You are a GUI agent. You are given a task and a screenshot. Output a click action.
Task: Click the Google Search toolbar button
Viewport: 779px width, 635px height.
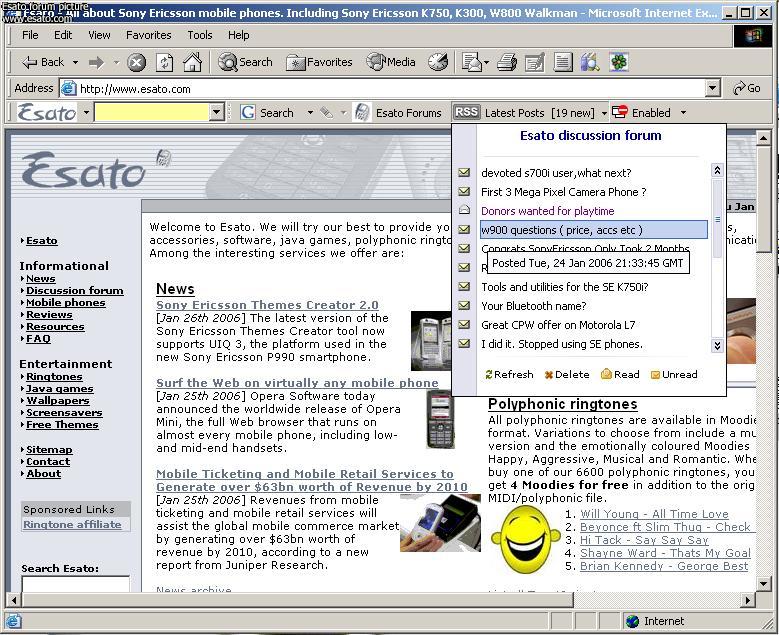pos(268,113)
